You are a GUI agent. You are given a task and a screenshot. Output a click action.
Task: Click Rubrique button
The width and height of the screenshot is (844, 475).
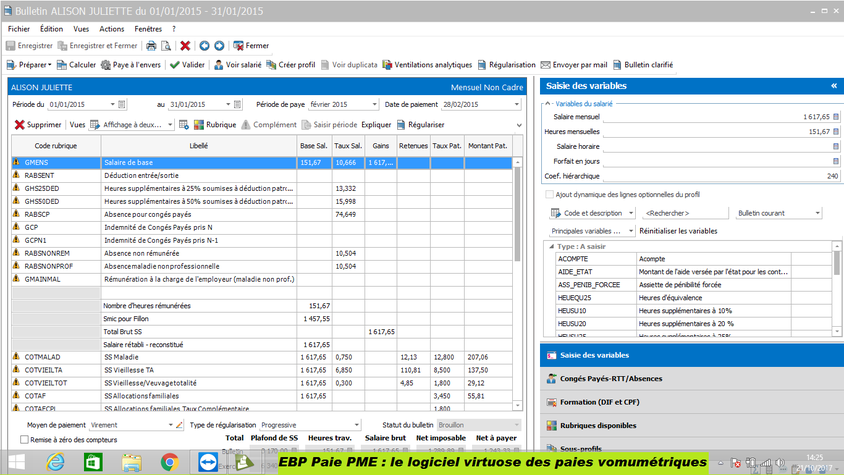point(215,125)
